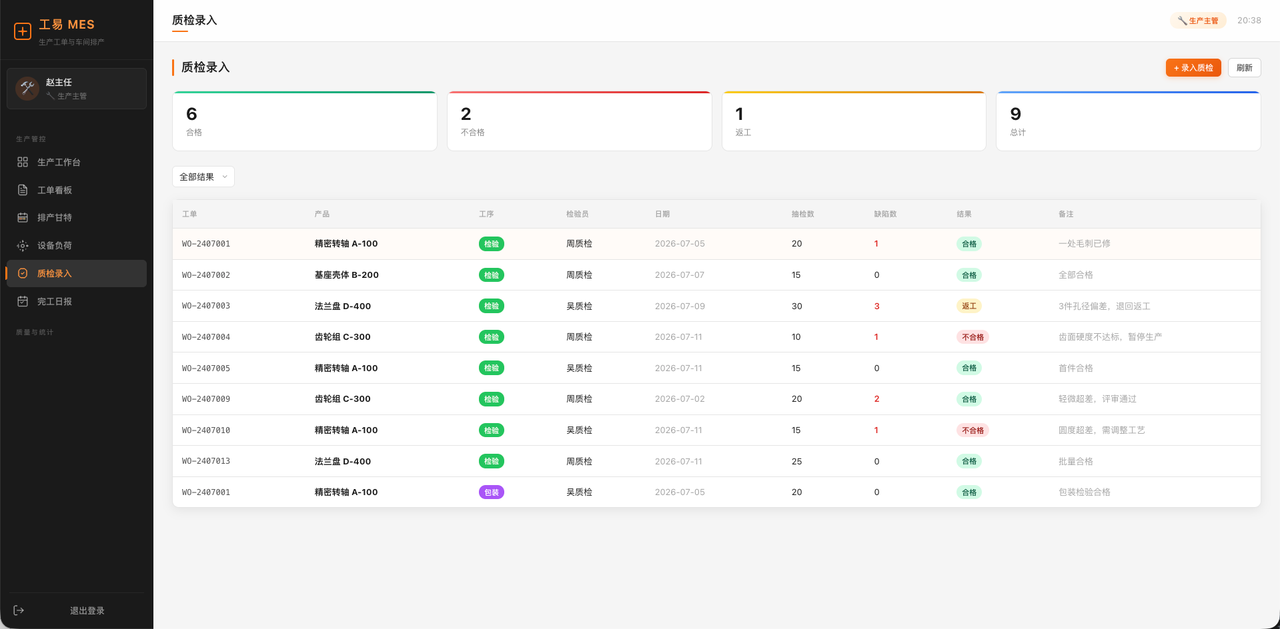
Task: Click work order WO-2407009
Action: (205, 399)
